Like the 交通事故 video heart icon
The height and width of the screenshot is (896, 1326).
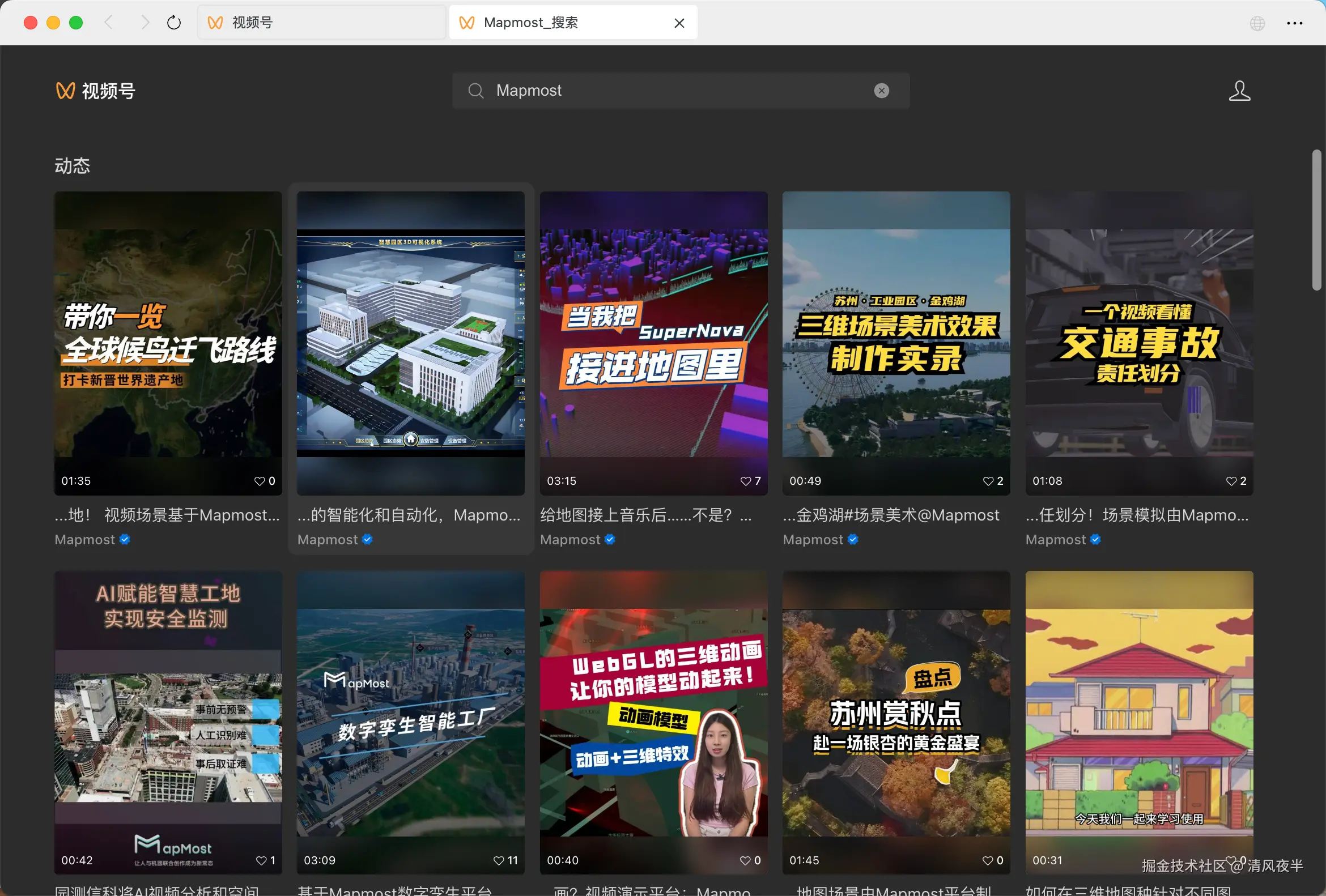1231,481
